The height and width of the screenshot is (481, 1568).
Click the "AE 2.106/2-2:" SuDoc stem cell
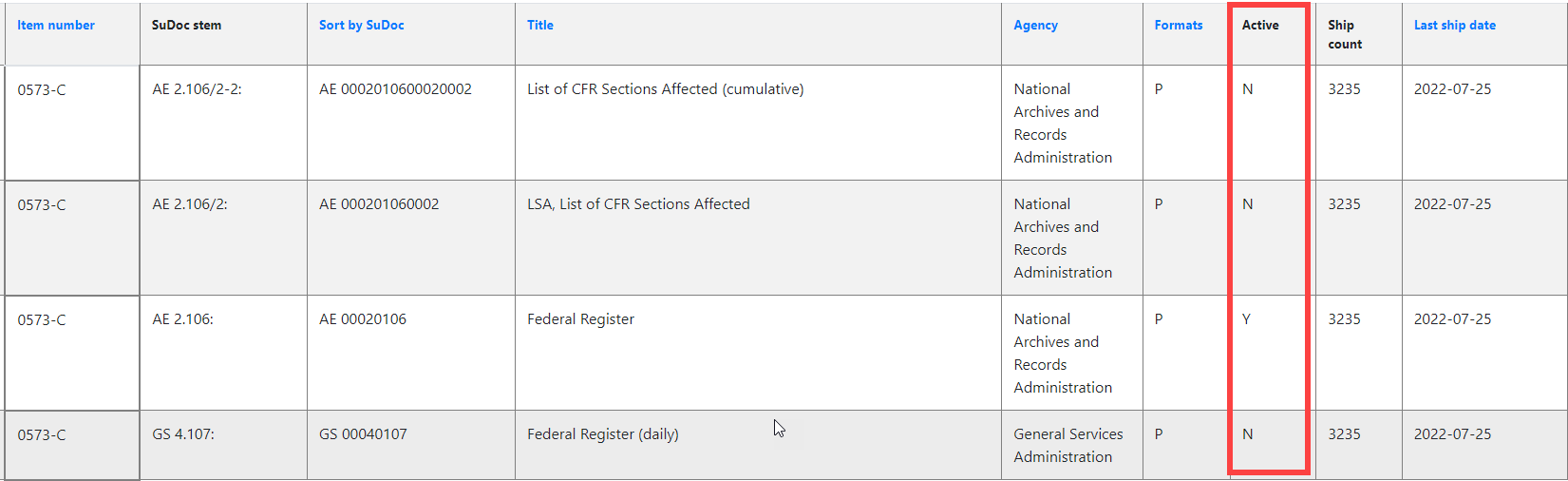click(197, 89)
